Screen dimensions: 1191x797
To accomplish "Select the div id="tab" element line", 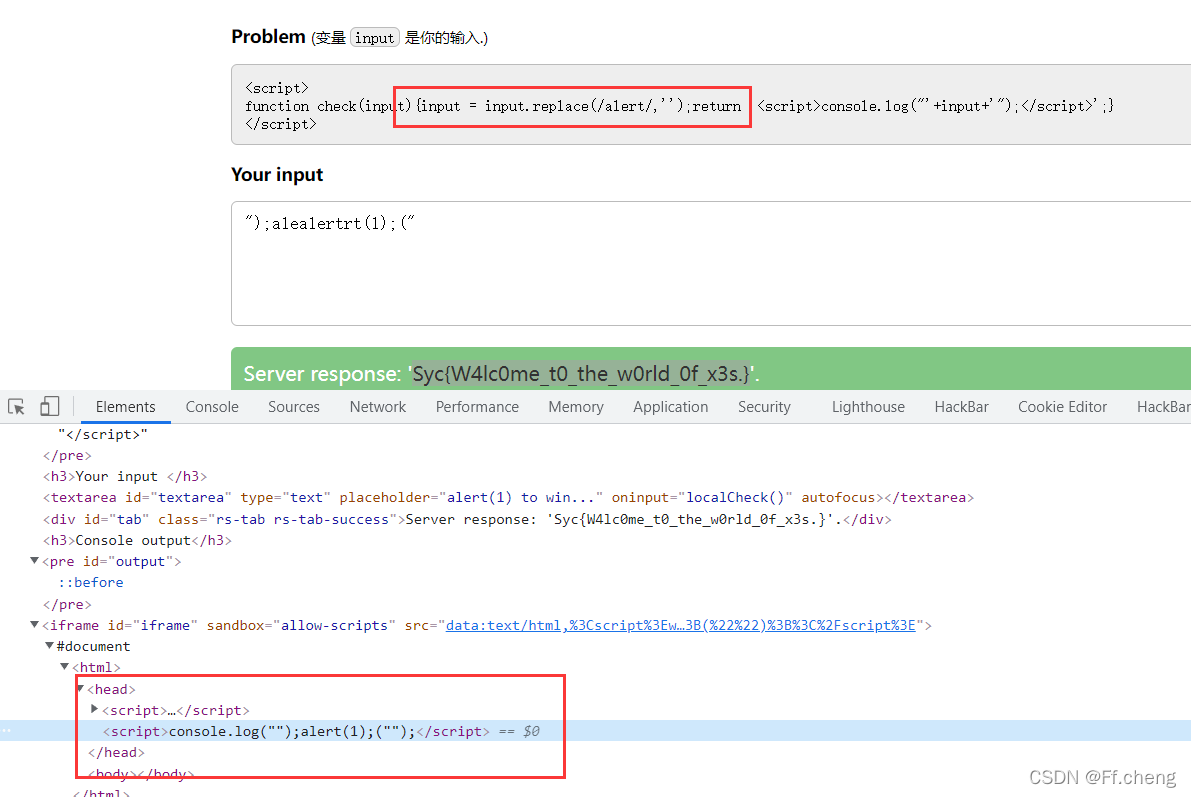I will pos(467,520).
